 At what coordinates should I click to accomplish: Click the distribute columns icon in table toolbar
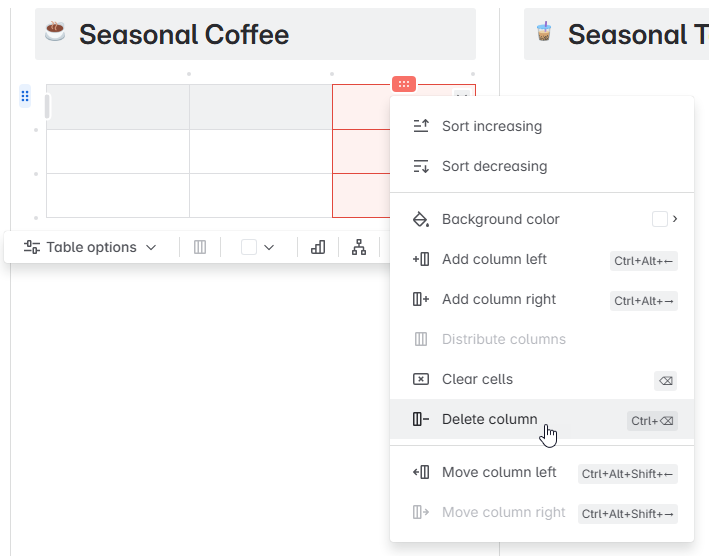tap(200, 247)
